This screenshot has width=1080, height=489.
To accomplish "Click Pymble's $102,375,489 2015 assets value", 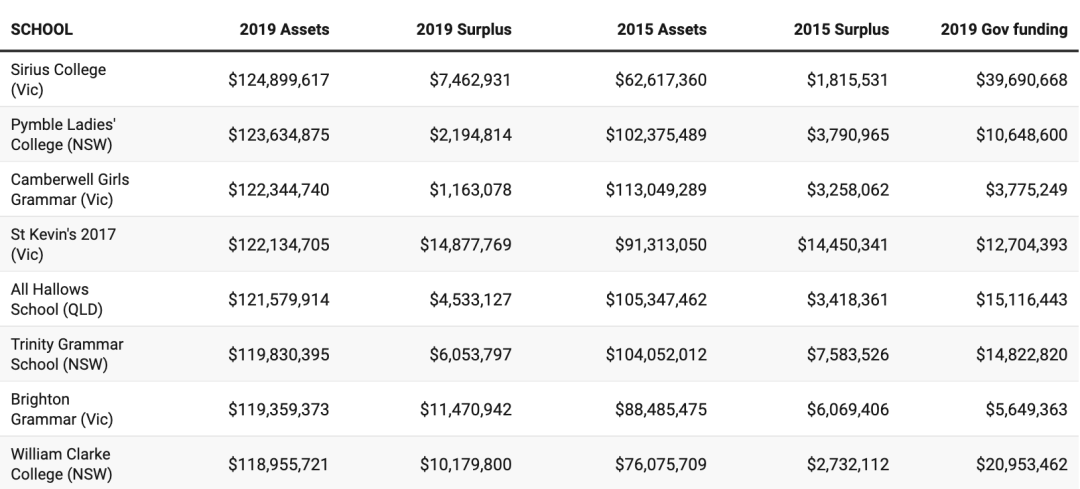I will tap(656, 134).
